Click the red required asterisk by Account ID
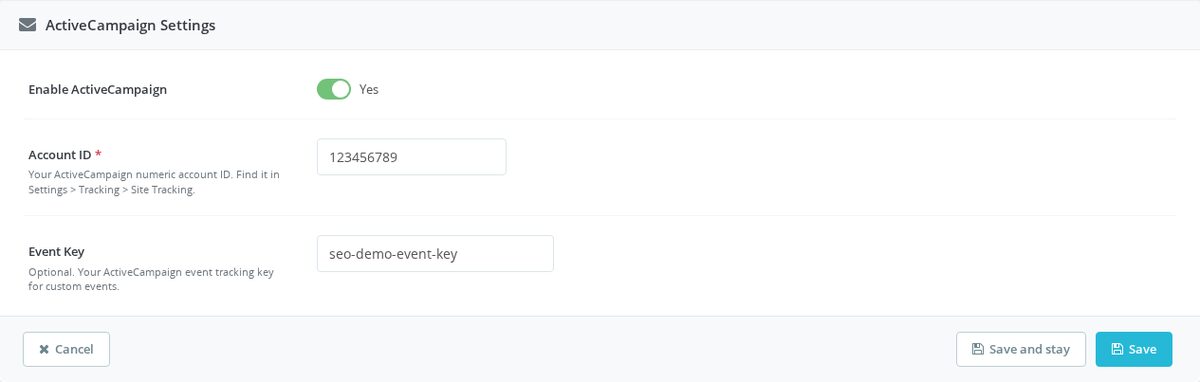1200x382 pixels. click(99, 155)
